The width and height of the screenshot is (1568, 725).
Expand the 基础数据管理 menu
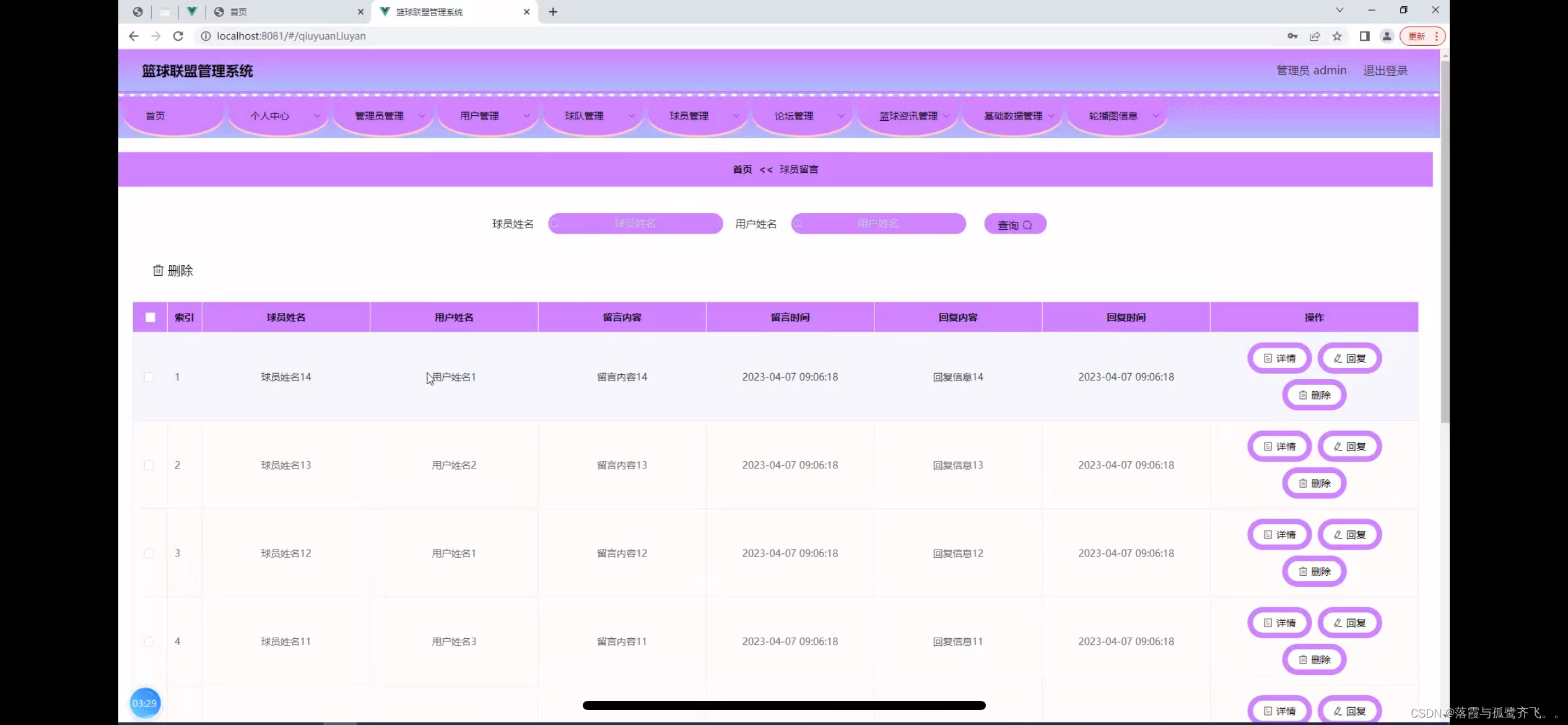[1012, 116]
